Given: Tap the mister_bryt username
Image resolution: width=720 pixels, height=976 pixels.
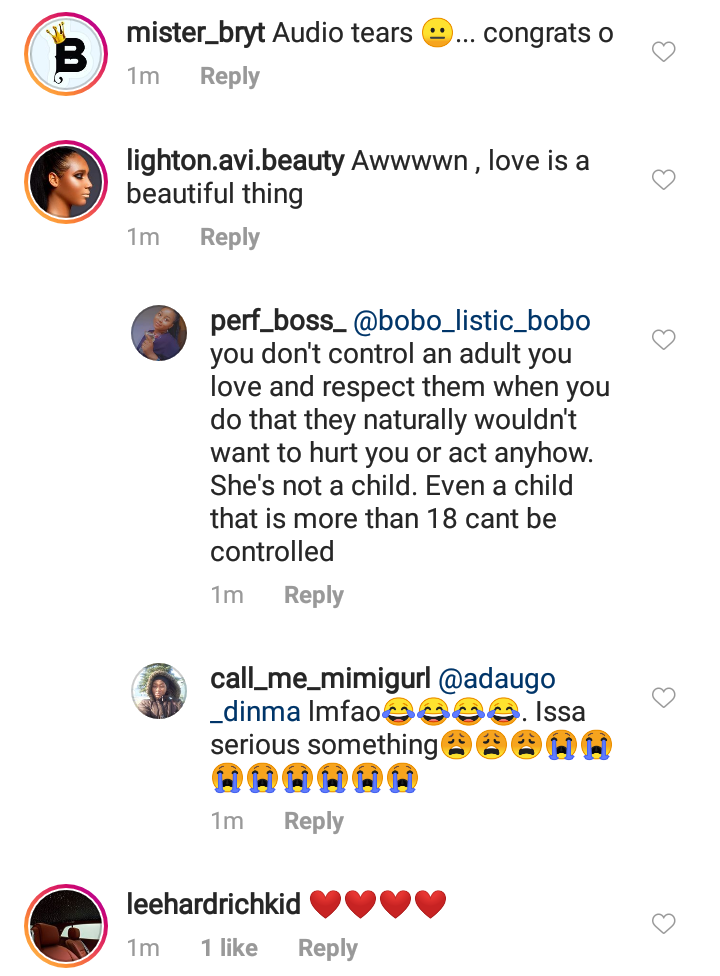Looking at the screenshot, I should [193, 33].
